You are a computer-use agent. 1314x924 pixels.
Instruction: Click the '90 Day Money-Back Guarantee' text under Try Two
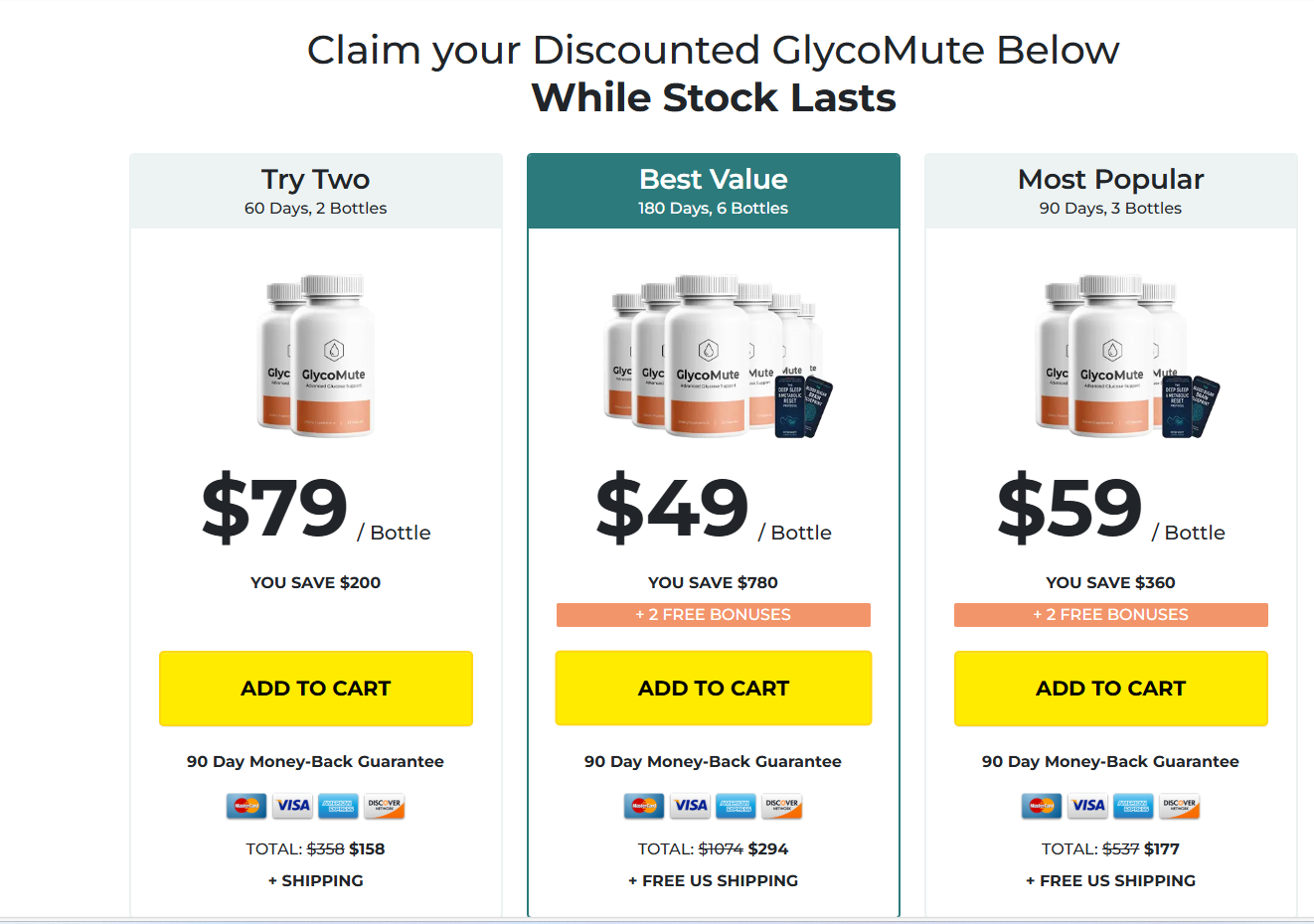[x=315, y=761]
